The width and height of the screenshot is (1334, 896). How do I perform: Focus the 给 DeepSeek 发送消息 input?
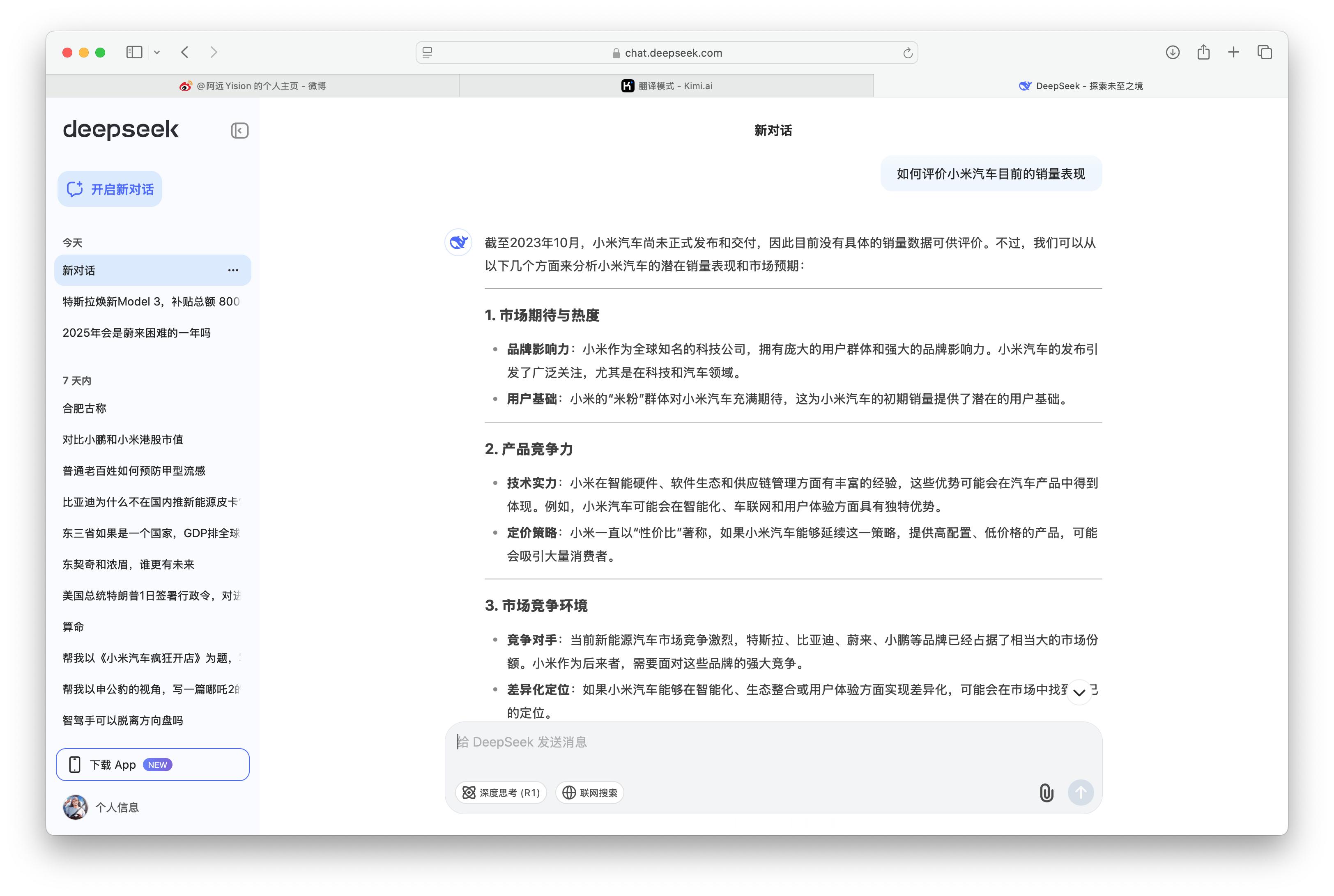click(x=773, y=742)
